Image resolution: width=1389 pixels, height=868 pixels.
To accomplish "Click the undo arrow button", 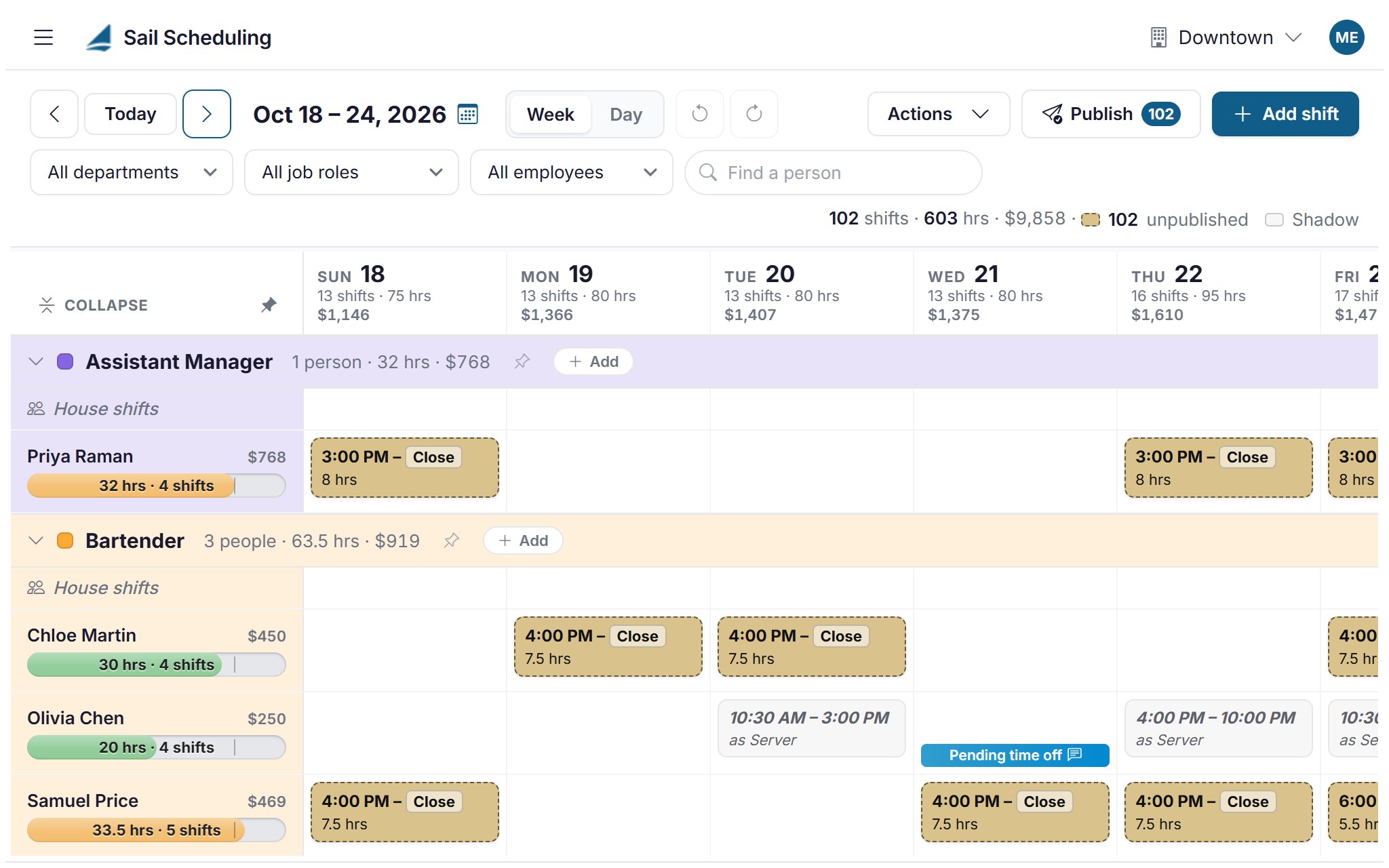I will (x=700, y=114).
